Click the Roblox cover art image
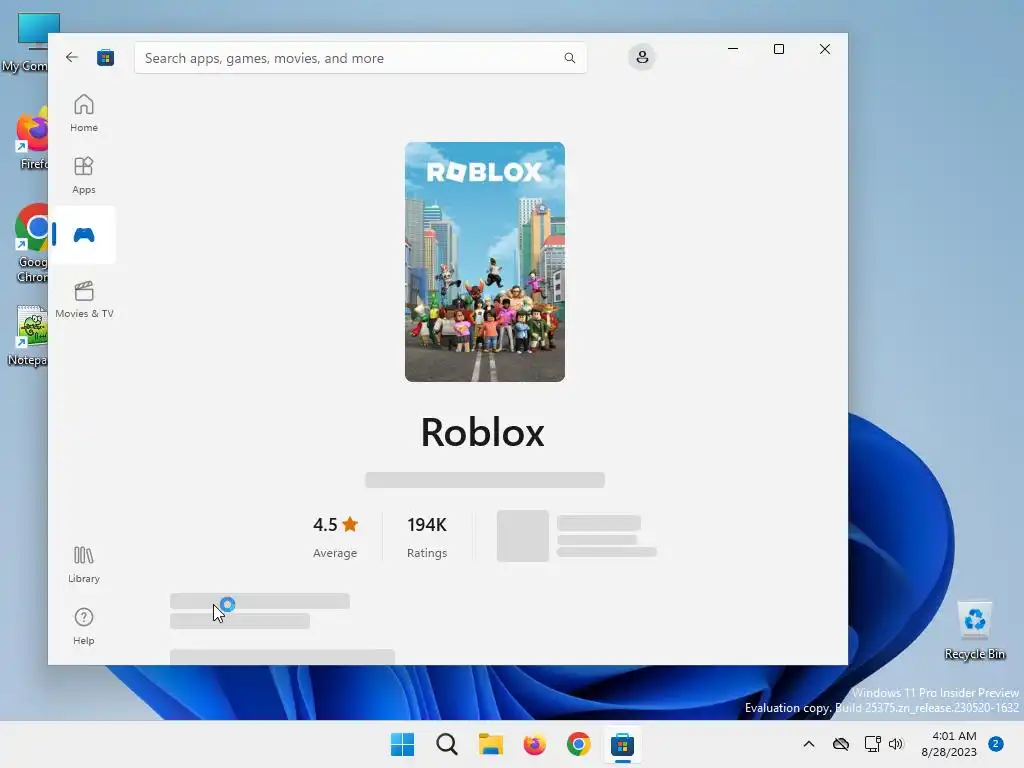Image resolution: width=1024 pixels, height=768 pixels. click(x=485, y=262)
